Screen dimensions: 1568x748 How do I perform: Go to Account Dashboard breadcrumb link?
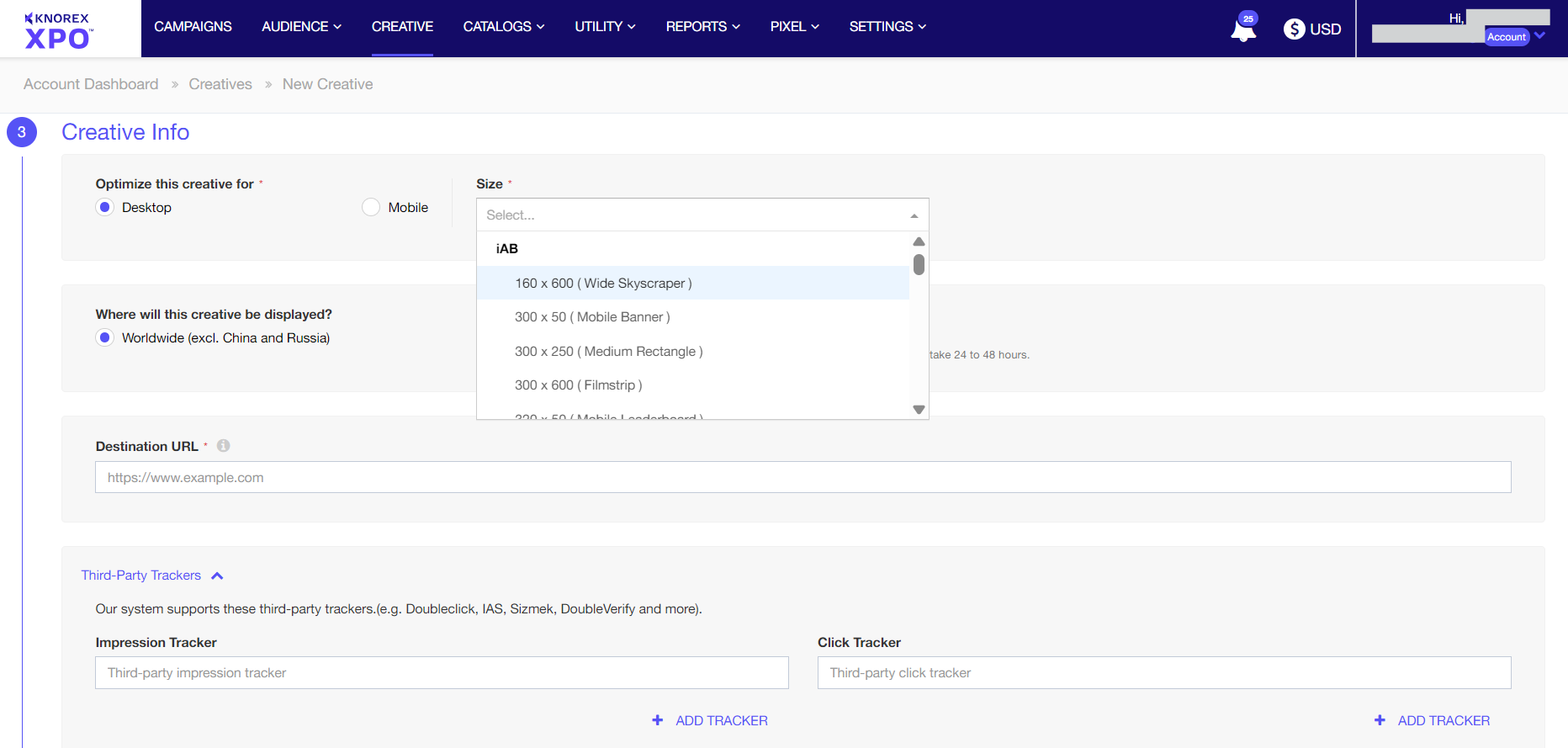91,84
